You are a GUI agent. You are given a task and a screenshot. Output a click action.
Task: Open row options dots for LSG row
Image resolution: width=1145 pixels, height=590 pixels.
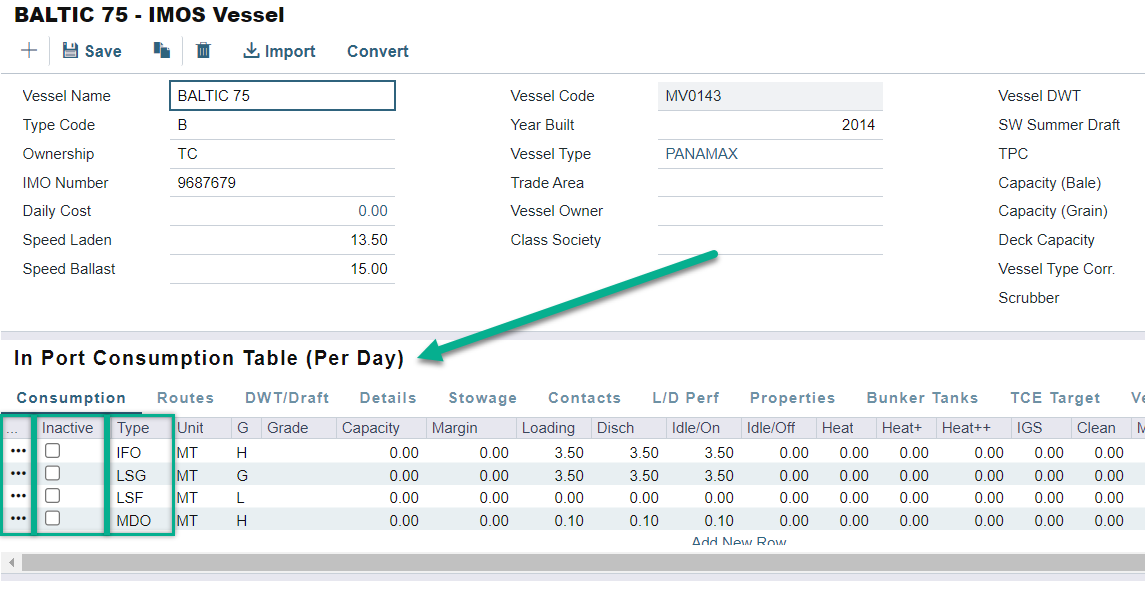click(x=18, y=475)
